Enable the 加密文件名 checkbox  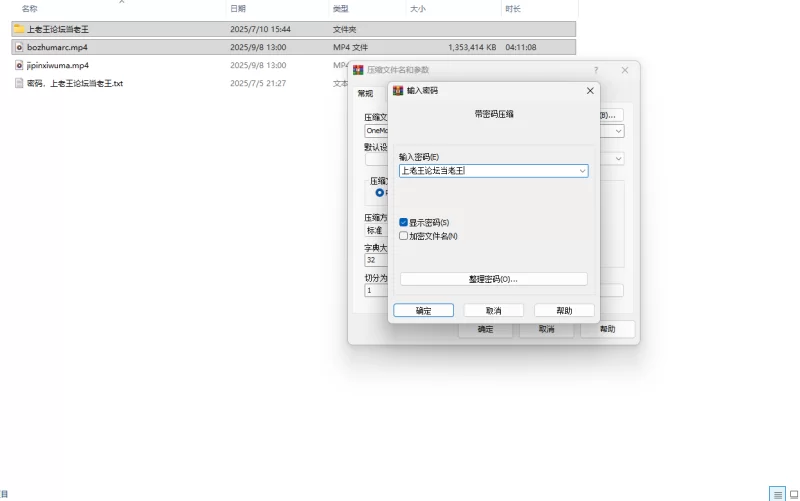click(x=404, y=236)
